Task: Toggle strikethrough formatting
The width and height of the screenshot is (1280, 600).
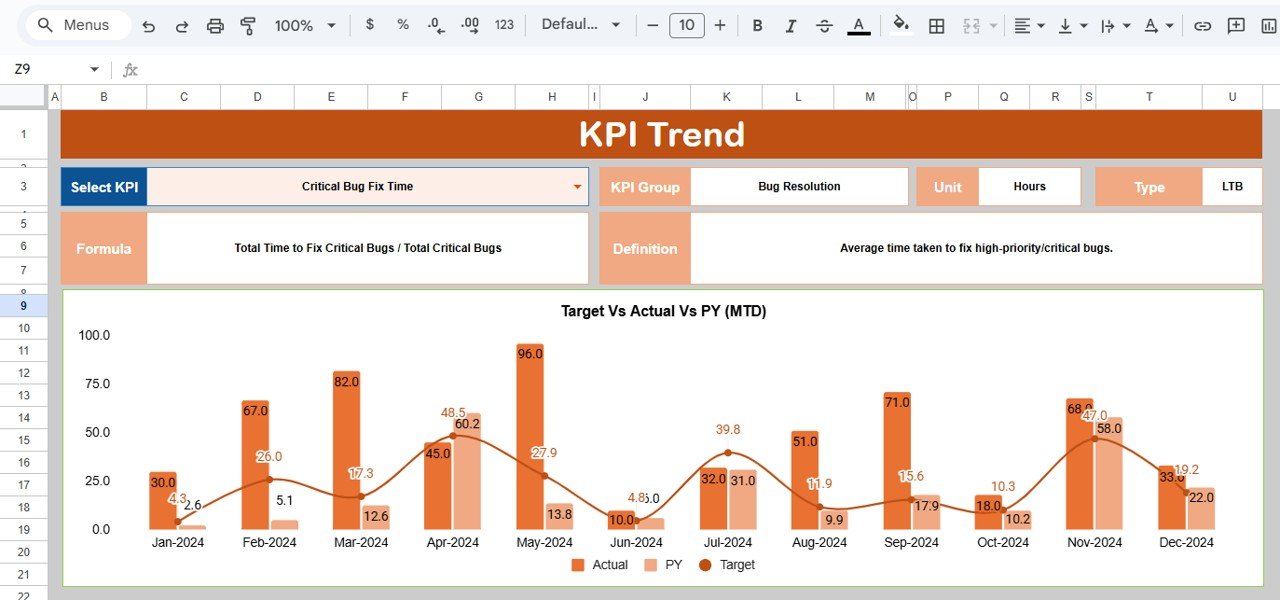Action: 823,25
